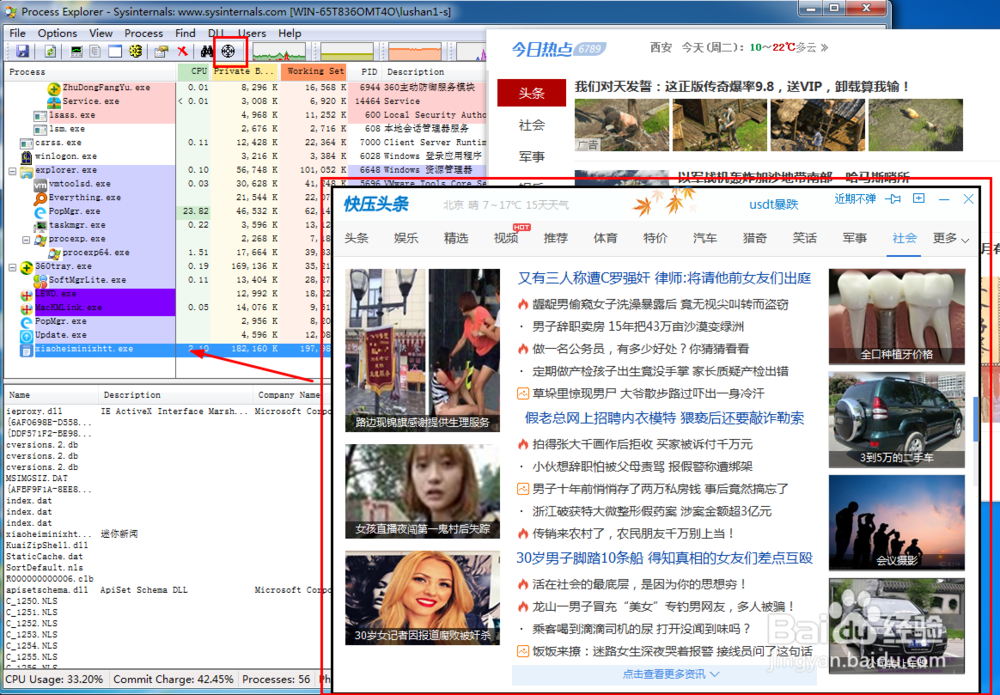
Task: Open the 更多 dropdown in news tabs
Action: point(947,239)
